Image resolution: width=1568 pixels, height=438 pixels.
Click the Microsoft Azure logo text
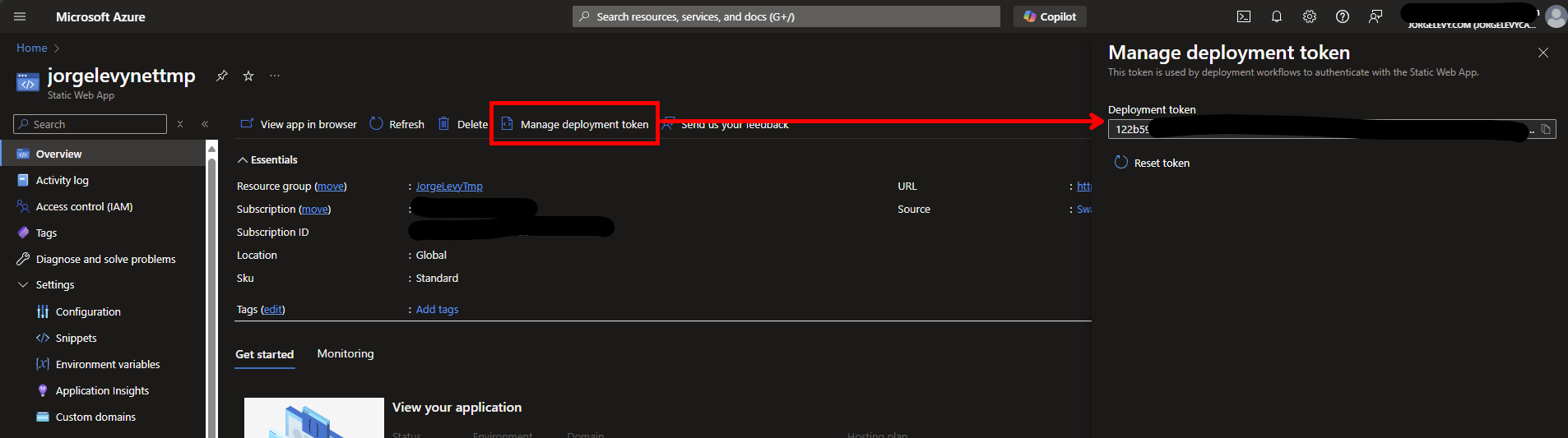(100, 16)
